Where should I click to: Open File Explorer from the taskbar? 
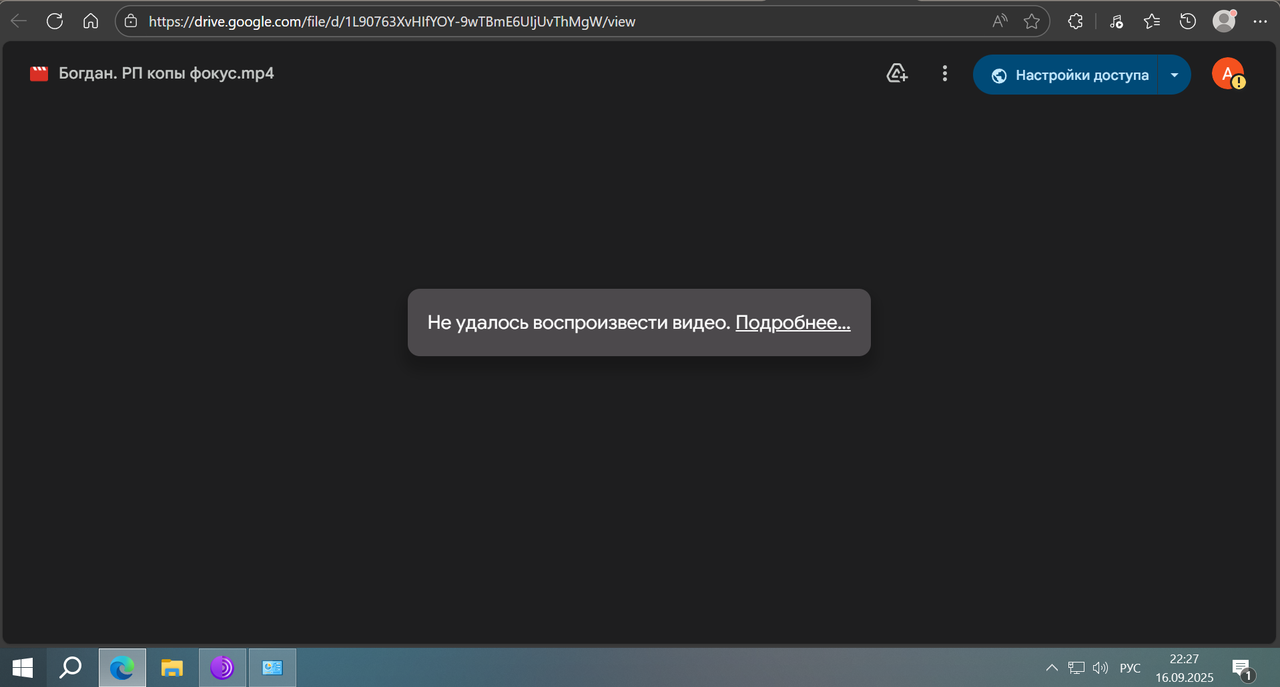point(172,667)
